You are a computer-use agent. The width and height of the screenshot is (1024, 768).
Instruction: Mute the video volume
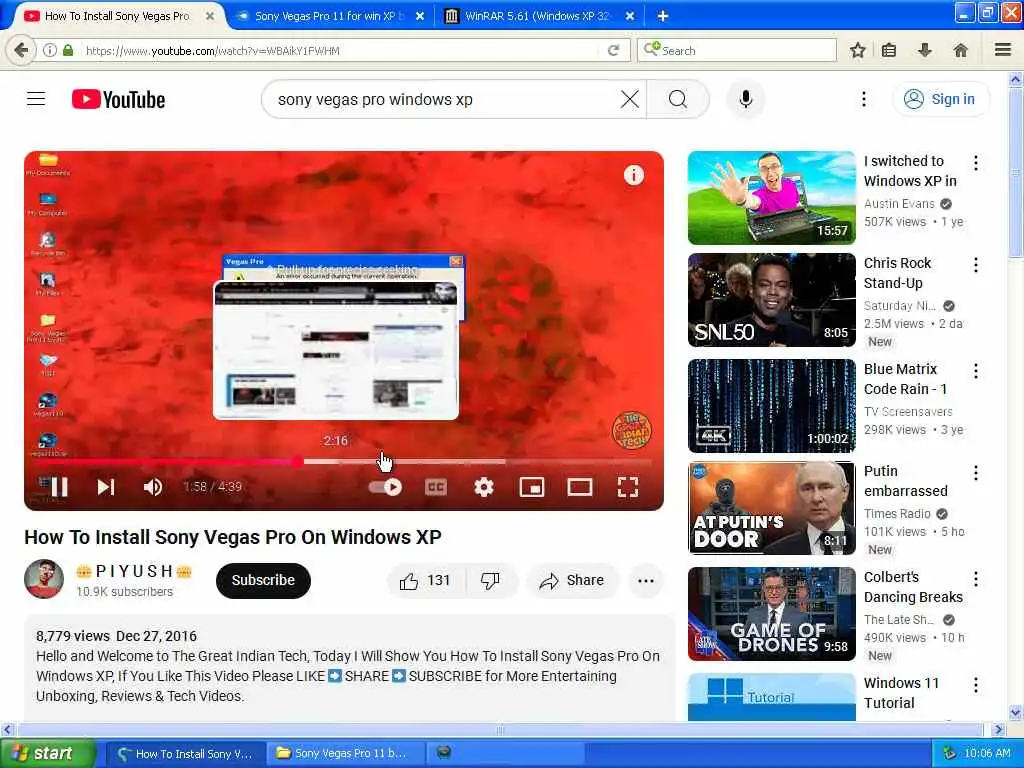click(153, 487)
